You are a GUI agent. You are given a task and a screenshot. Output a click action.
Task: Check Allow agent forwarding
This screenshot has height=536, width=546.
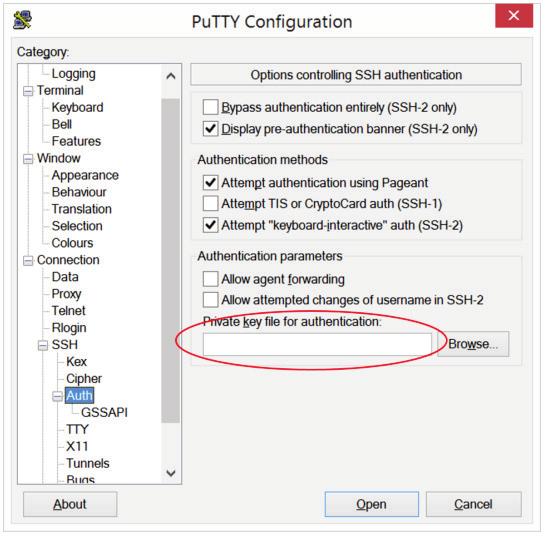(x=211, y=279)
